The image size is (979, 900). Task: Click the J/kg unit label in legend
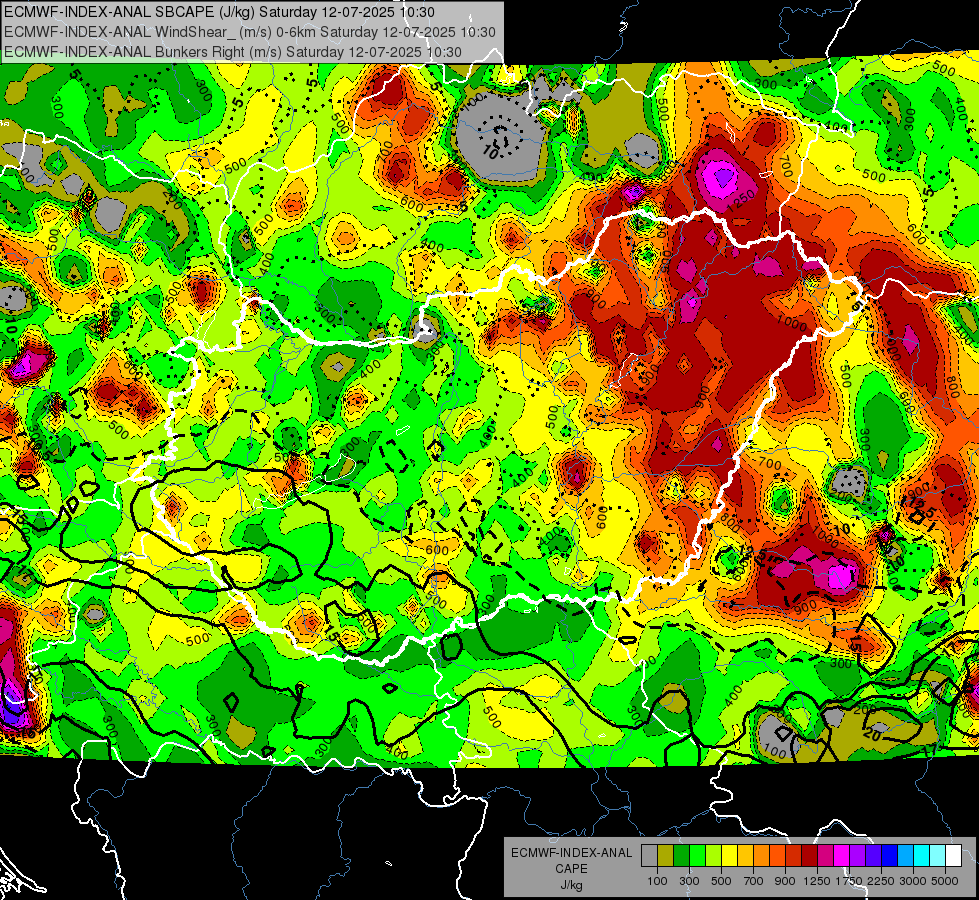(x=571, y=885)
